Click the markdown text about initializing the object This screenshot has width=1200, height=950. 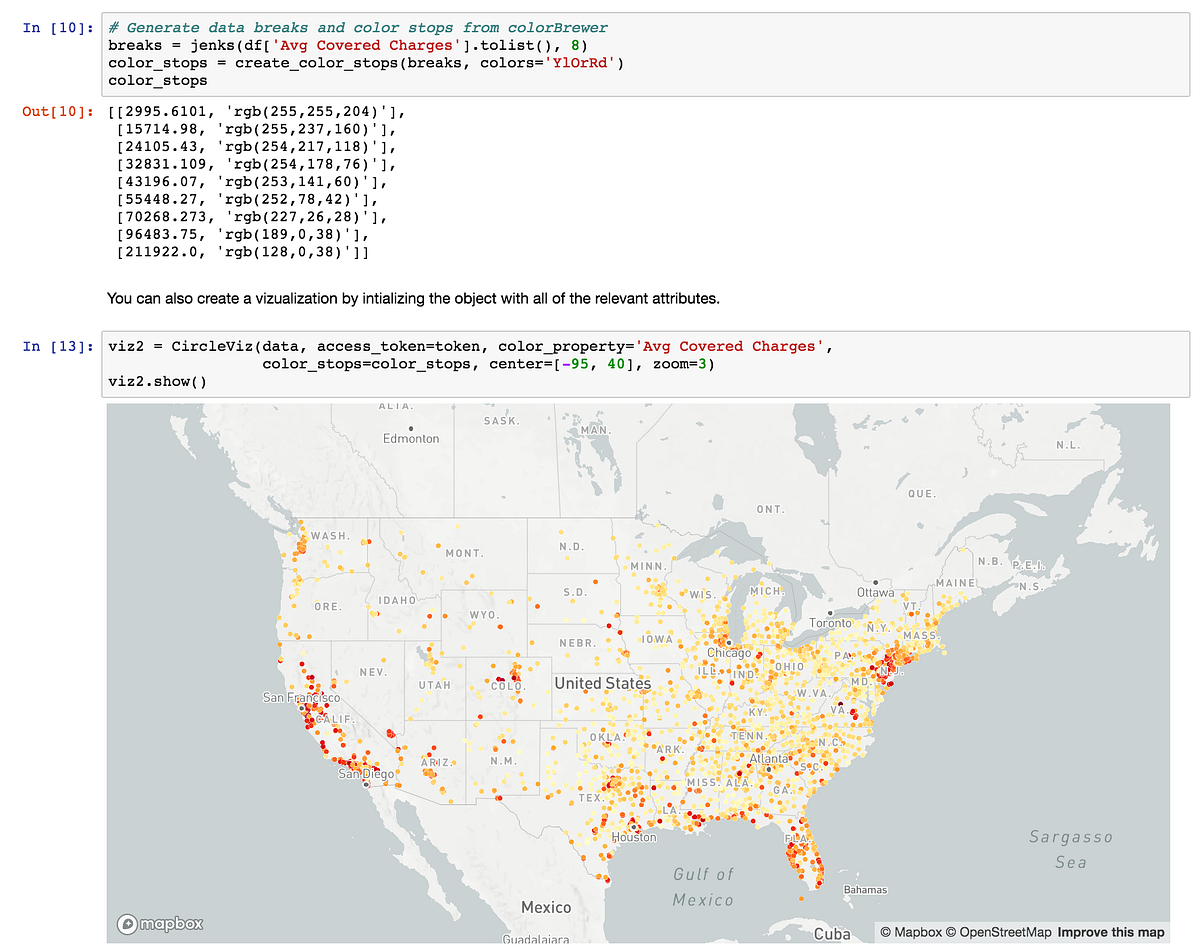(x=400, y=298)
